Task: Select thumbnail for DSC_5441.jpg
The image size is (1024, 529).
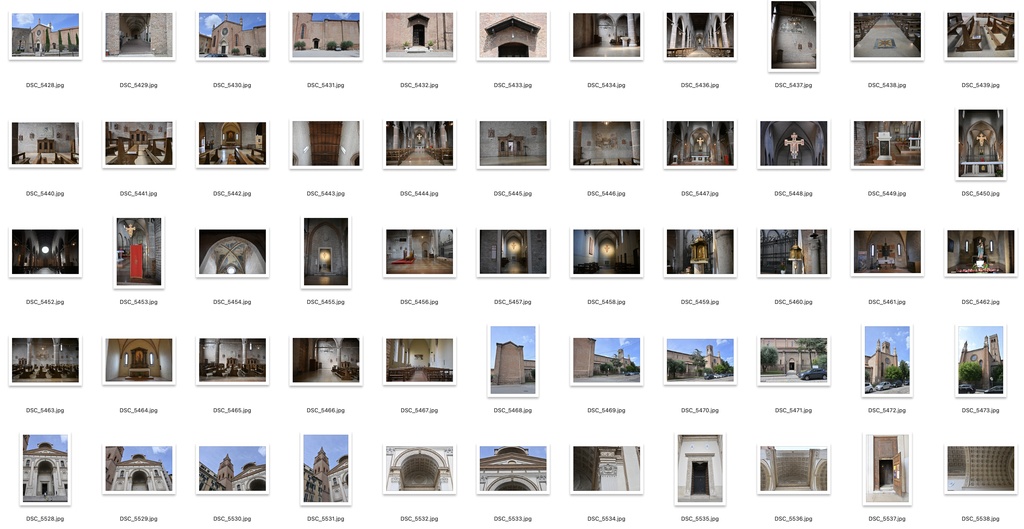Action: pyautogui.click(x=138, y=144)
